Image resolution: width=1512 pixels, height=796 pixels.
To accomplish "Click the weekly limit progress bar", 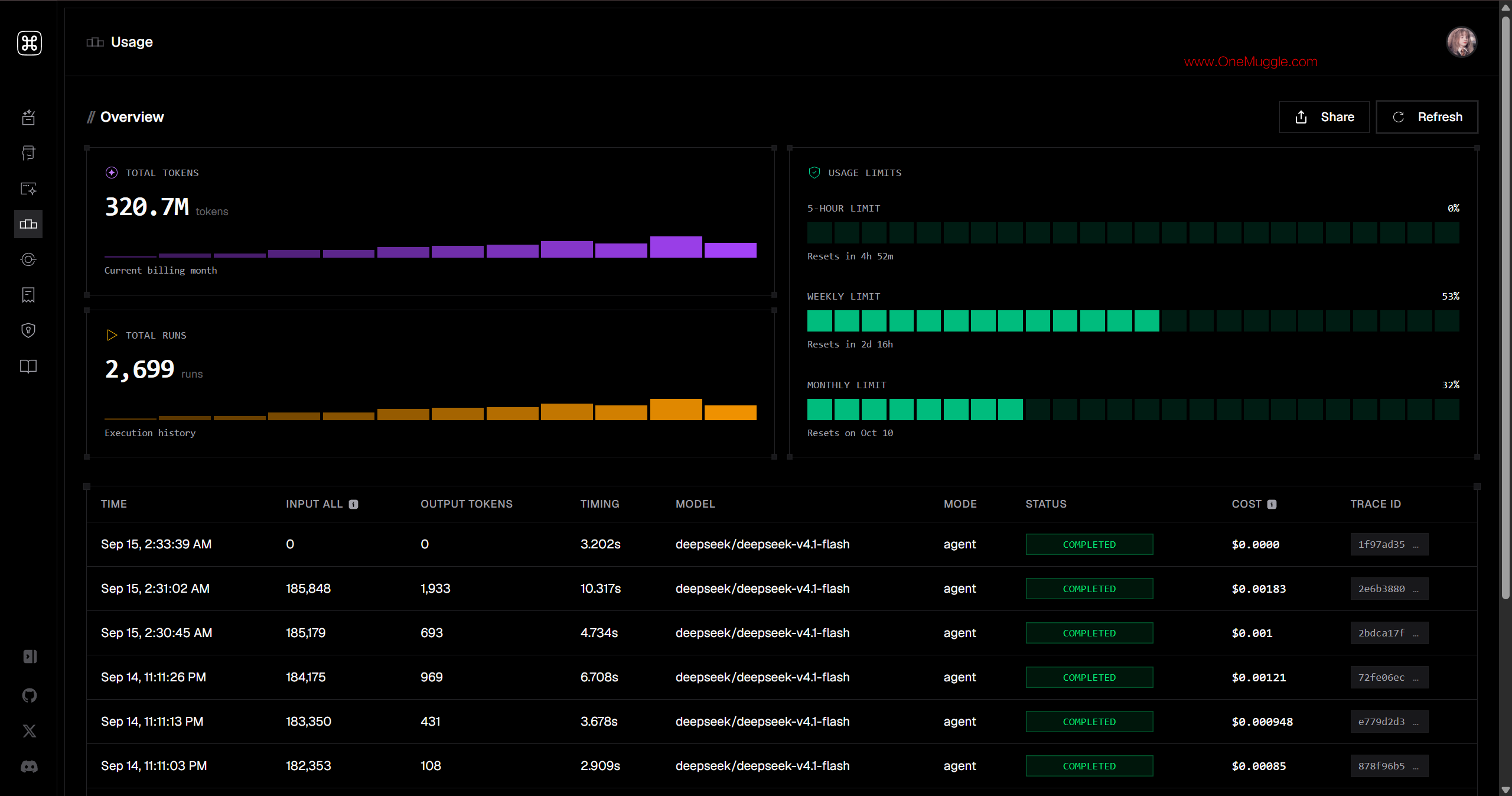I will tap(1133, 321).
